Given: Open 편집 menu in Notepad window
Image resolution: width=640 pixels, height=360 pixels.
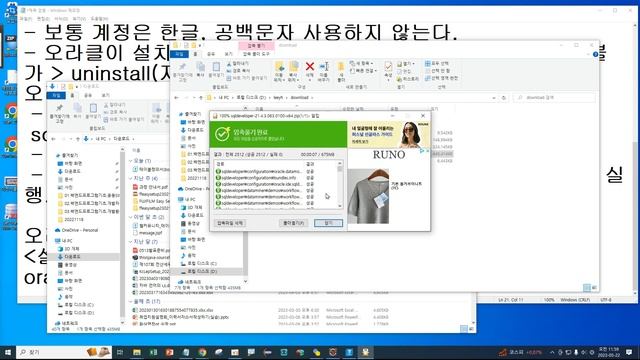Looking at the screenshot, I should click(43, 19).
